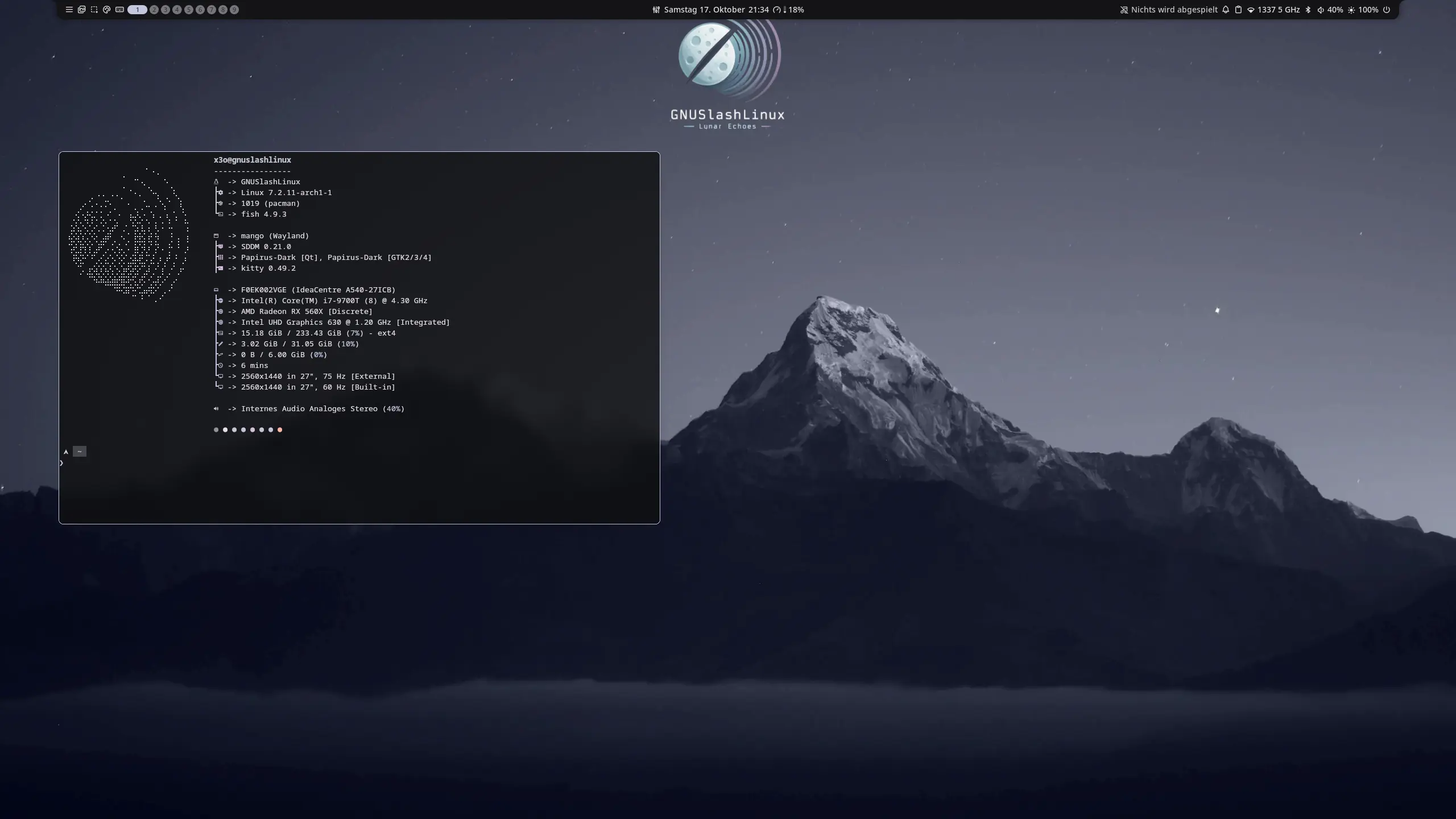
Task: Click the '75 Hz [External]' display line
Action: coord(318,377)
